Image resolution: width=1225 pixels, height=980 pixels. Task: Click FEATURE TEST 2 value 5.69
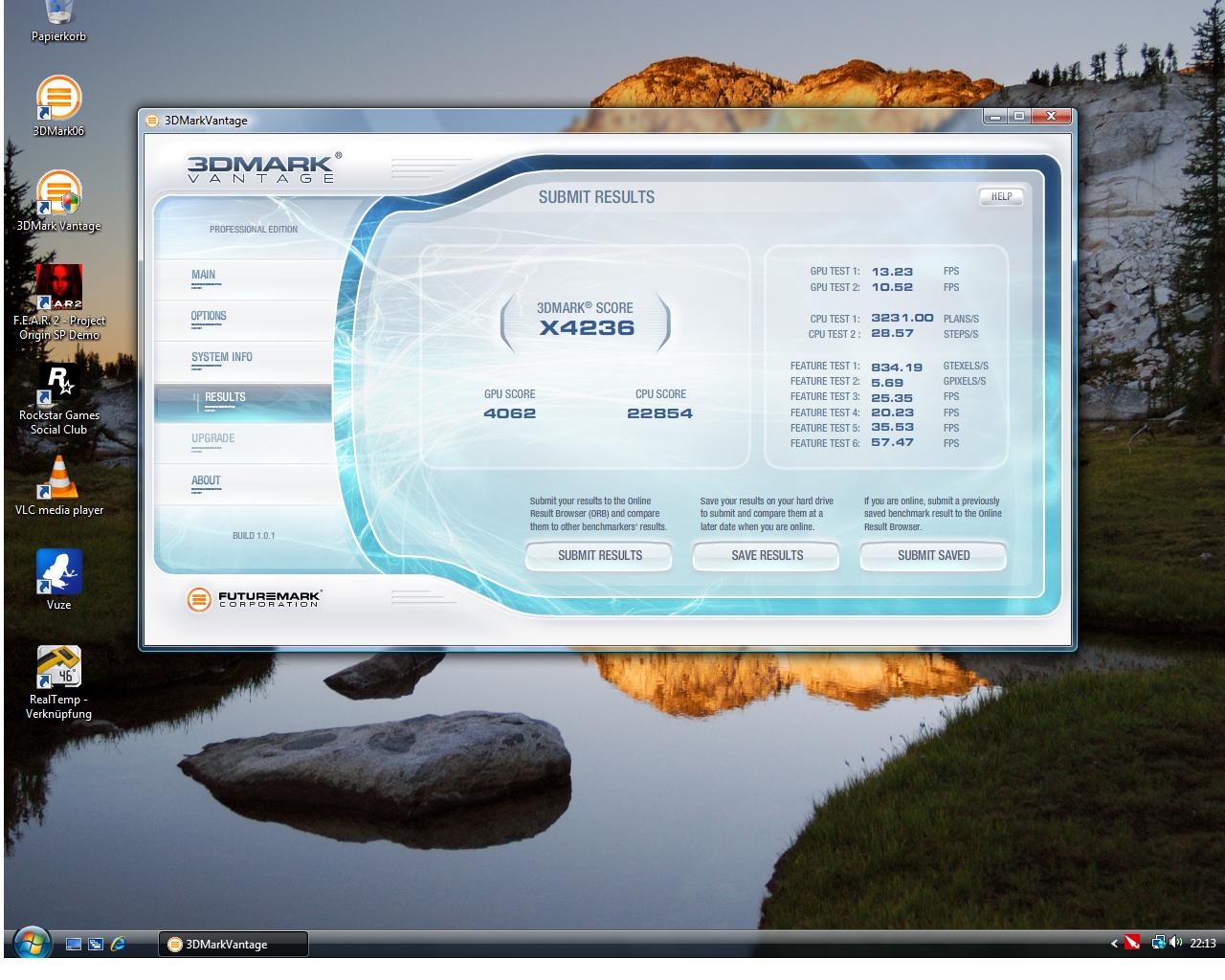pyautogui.click(x=887, y=382)
